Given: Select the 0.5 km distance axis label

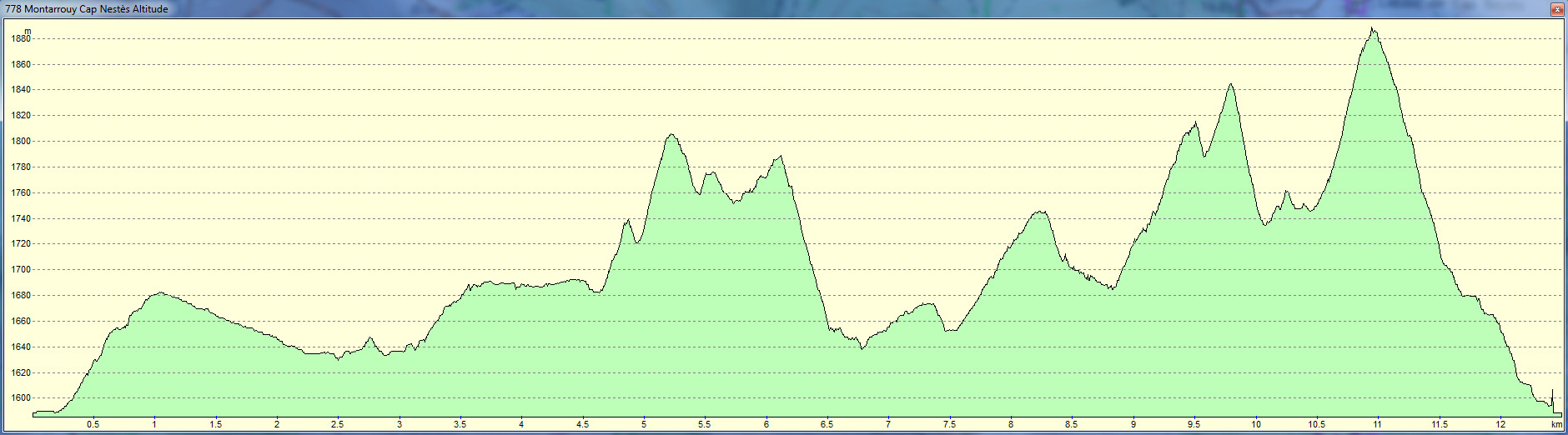Looking at the screenshot, I should click(93, 424).
